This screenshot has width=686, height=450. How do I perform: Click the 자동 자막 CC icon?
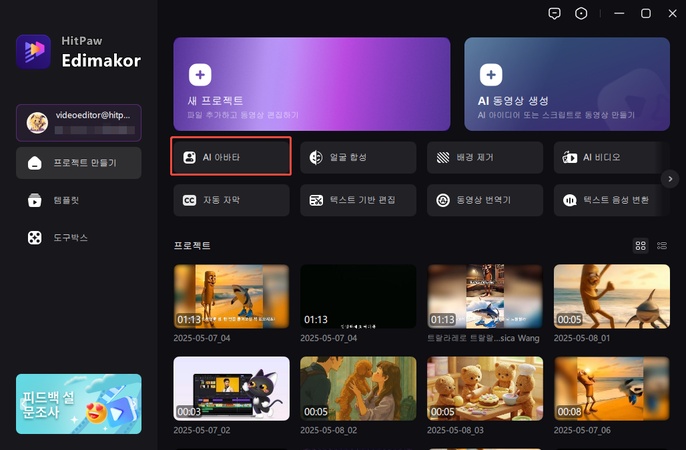click(x=189, y=200)
